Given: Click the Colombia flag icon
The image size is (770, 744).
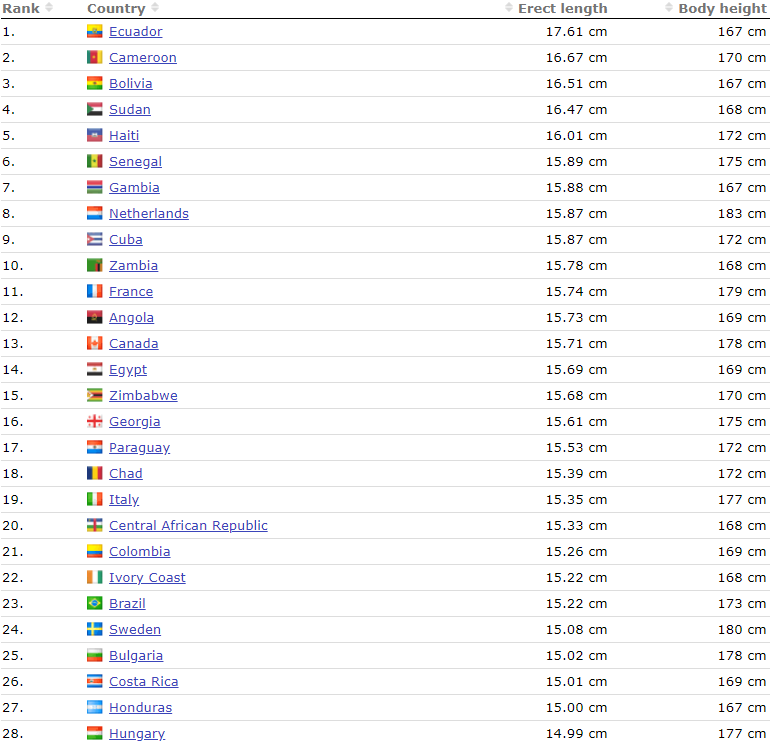Looking at the screenshot, I should click(x=95, y=552).
